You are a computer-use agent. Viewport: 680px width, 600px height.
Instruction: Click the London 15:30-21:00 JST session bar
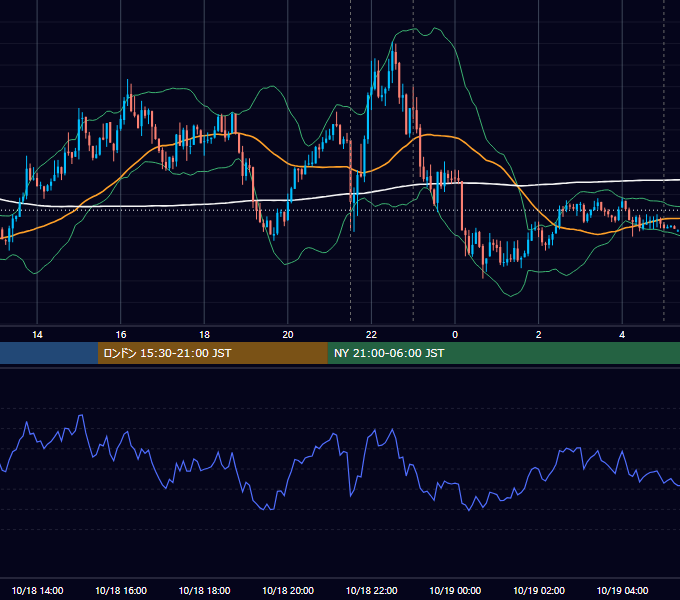212,353
